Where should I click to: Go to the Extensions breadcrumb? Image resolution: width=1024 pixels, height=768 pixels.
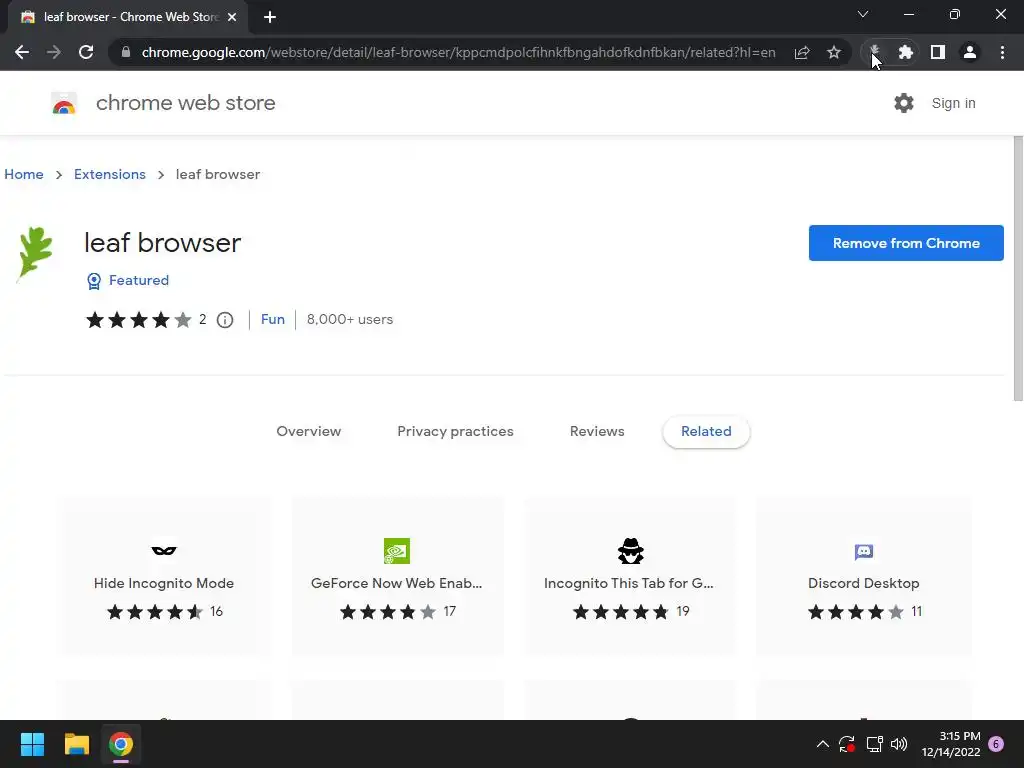110,174
